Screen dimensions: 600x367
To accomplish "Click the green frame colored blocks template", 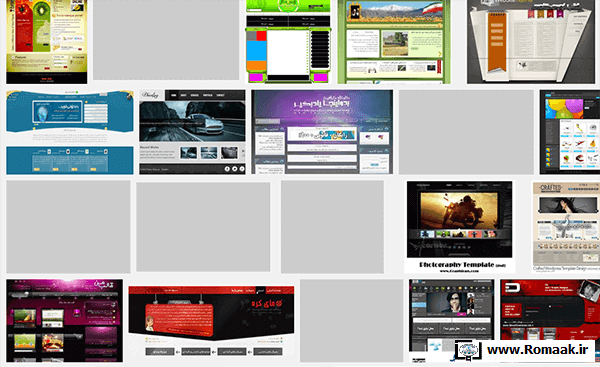I will pos(288,42).
